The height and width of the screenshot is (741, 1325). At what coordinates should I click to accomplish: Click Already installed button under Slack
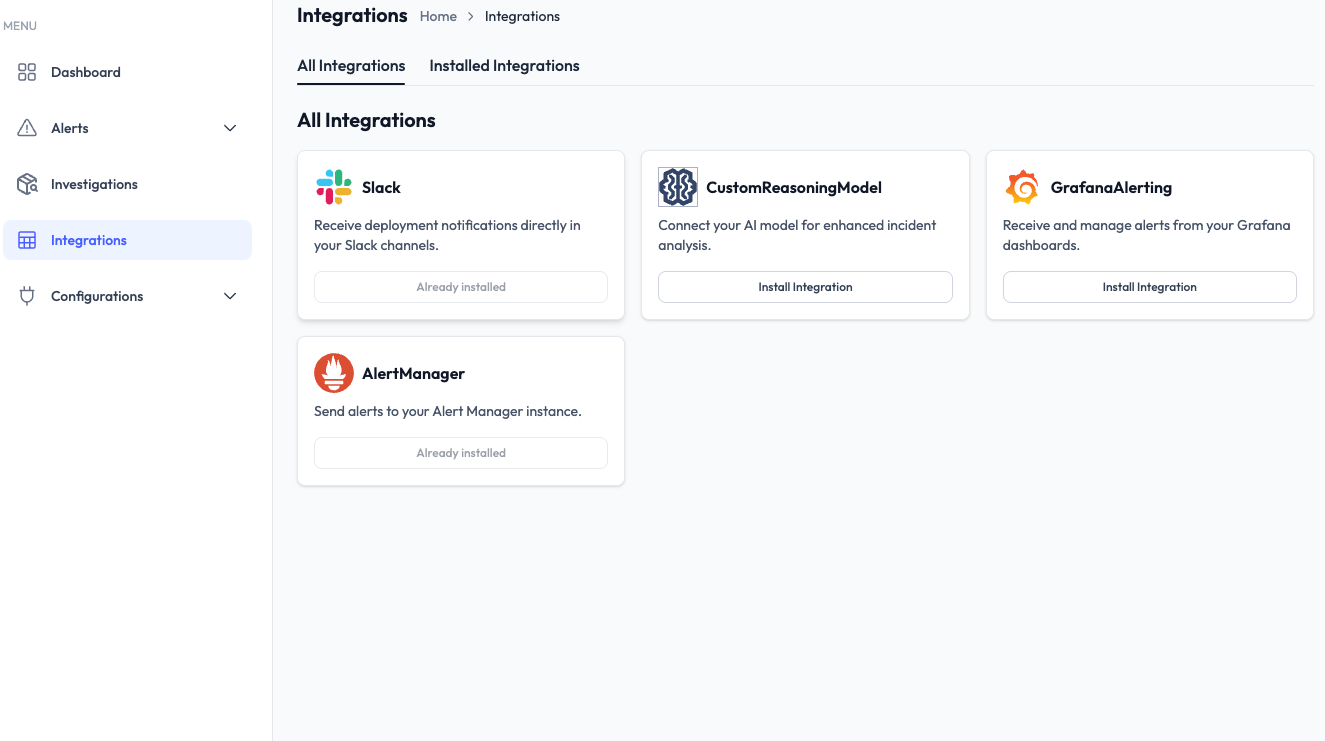(461, 287)
